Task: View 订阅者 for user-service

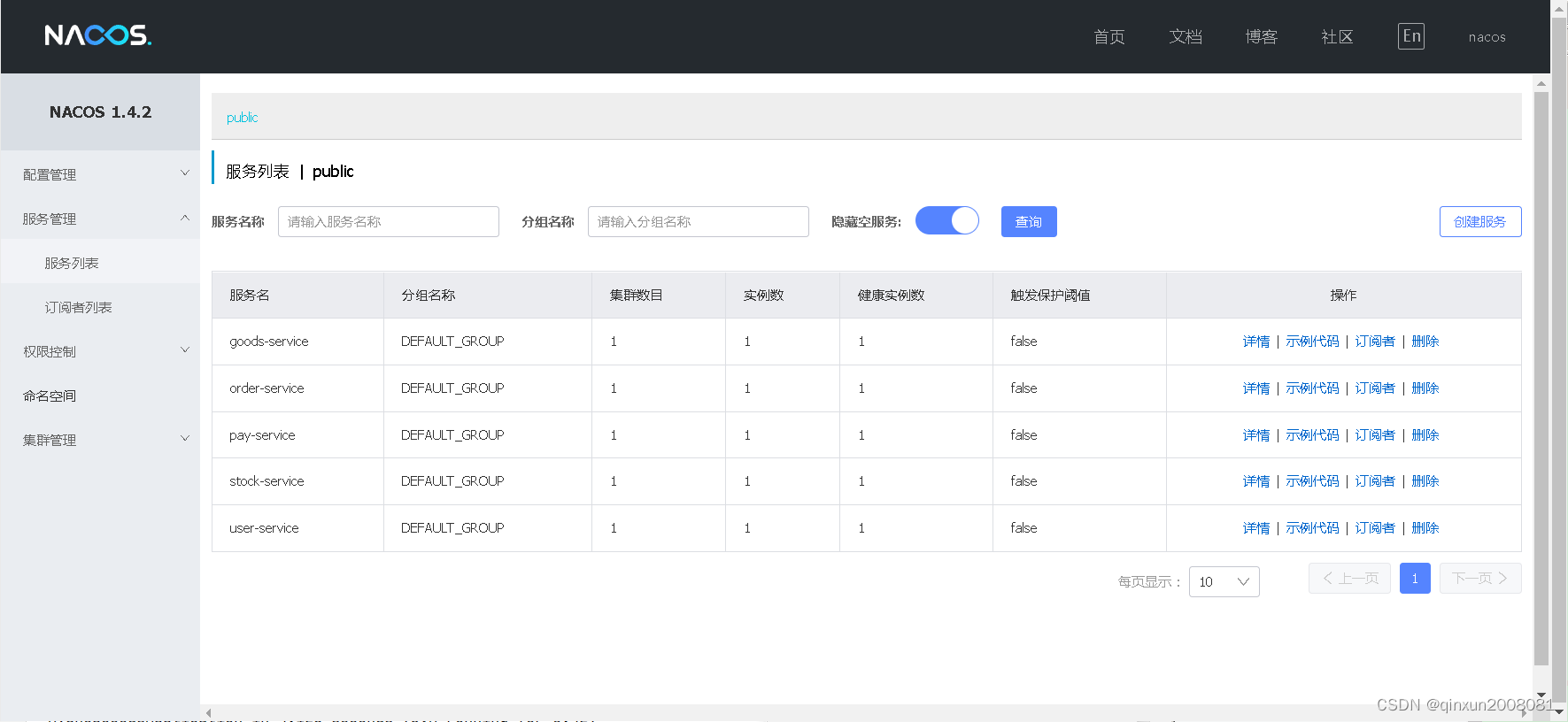Action: 1375,528
